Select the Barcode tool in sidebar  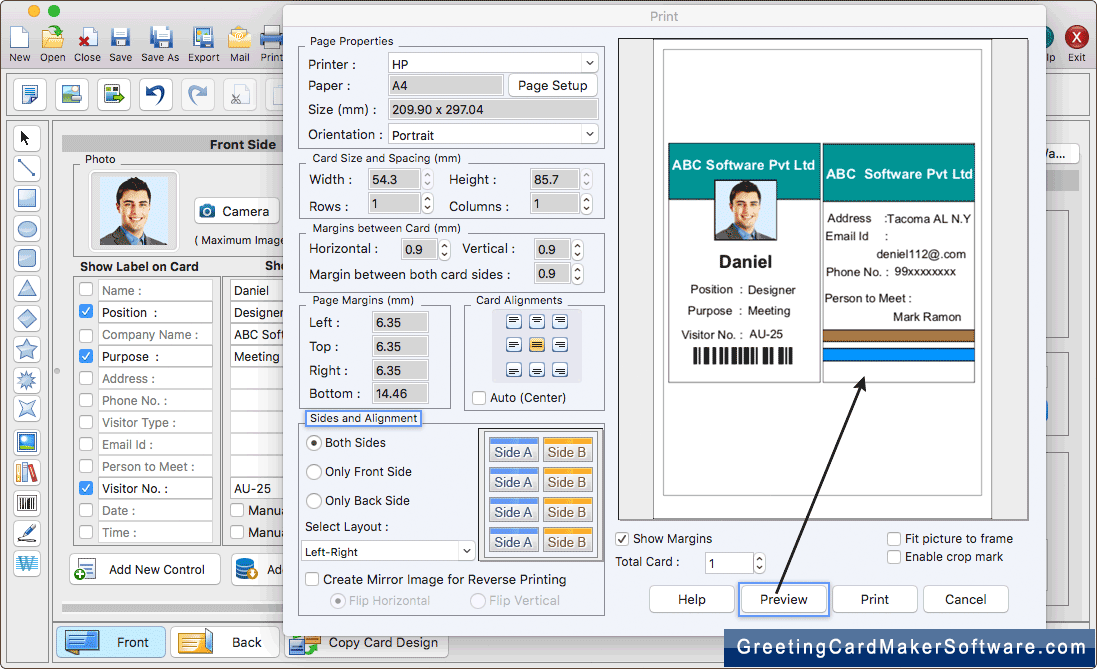27,503
